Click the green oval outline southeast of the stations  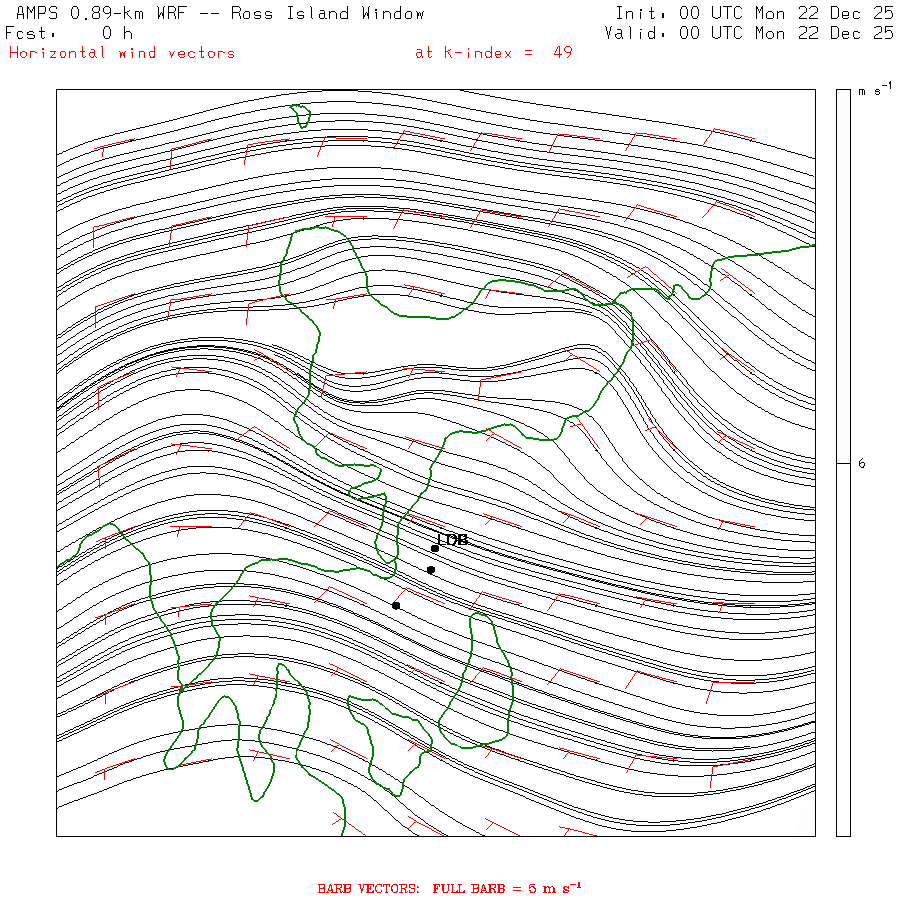[476, 682]
